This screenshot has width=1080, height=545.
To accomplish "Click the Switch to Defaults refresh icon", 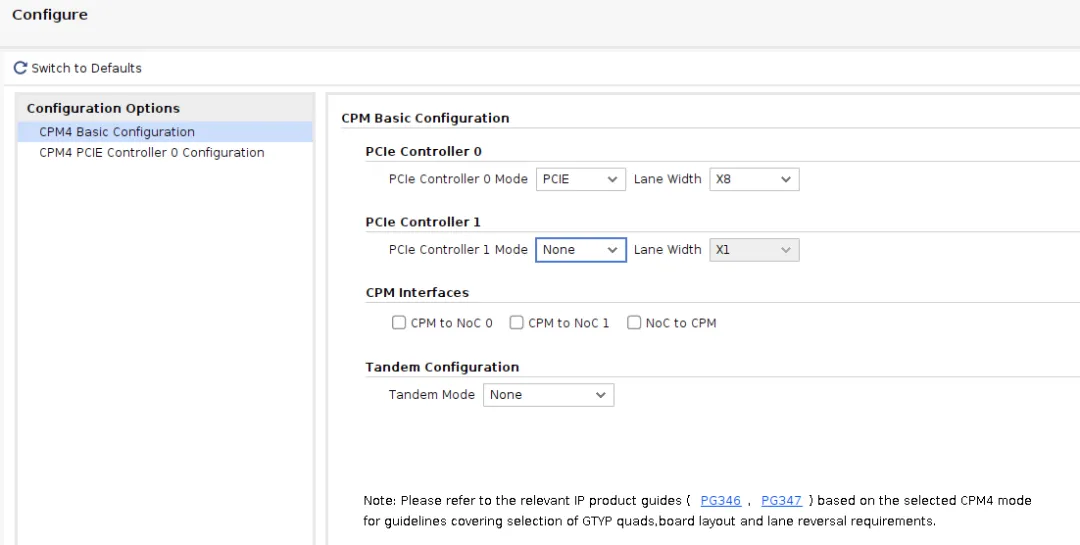I will click(x=20, y=68).
